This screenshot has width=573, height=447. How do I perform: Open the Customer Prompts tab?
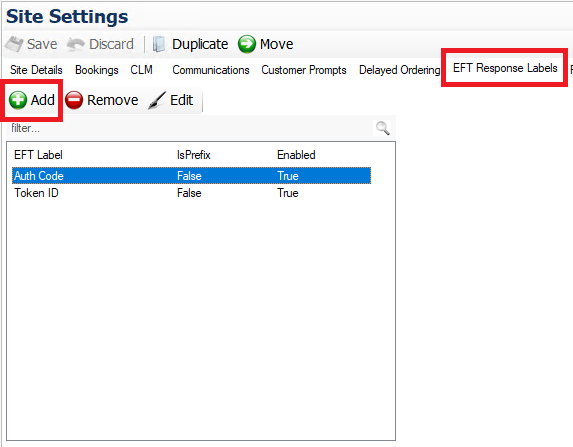(304, 70)
